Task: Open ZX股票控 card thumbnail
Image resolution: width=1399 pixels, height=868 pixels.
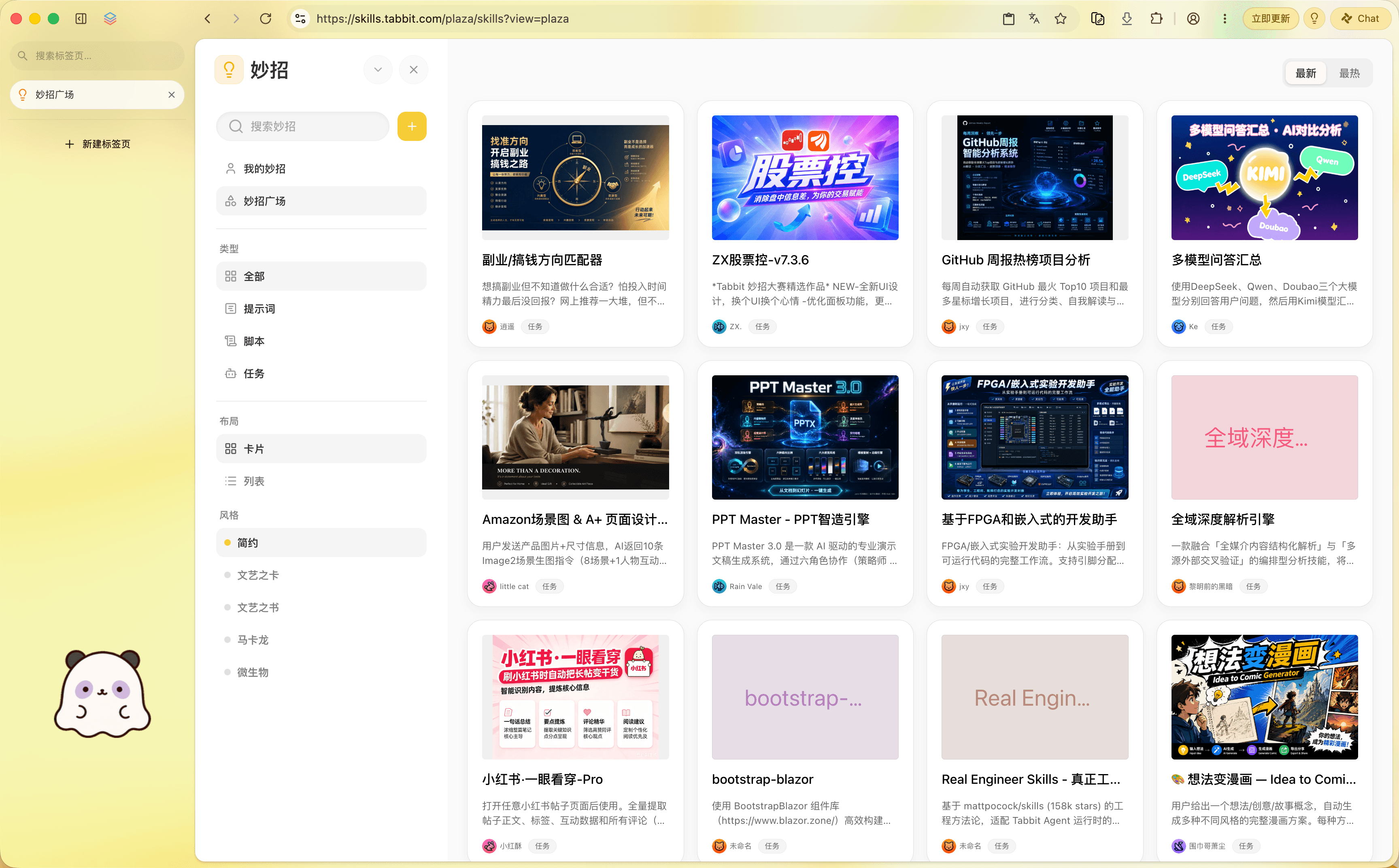Action: (805, 177)
